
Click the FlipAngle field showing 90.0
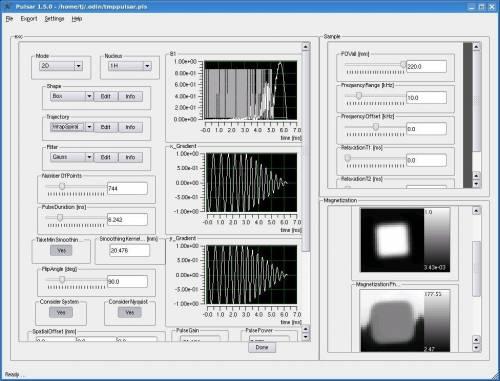(x=127, y=281)
